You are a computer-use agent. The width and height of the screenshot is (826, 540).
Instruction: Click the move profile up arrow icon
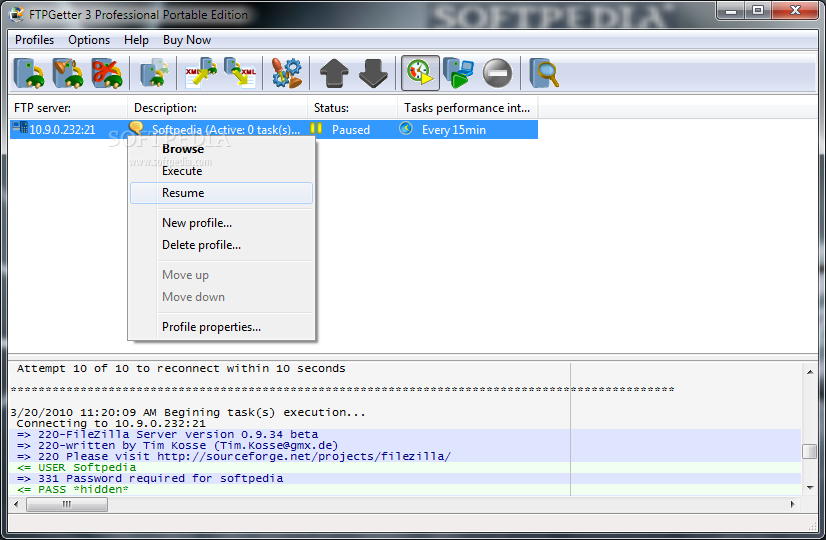pyautogui.click(x=334, y=73)
